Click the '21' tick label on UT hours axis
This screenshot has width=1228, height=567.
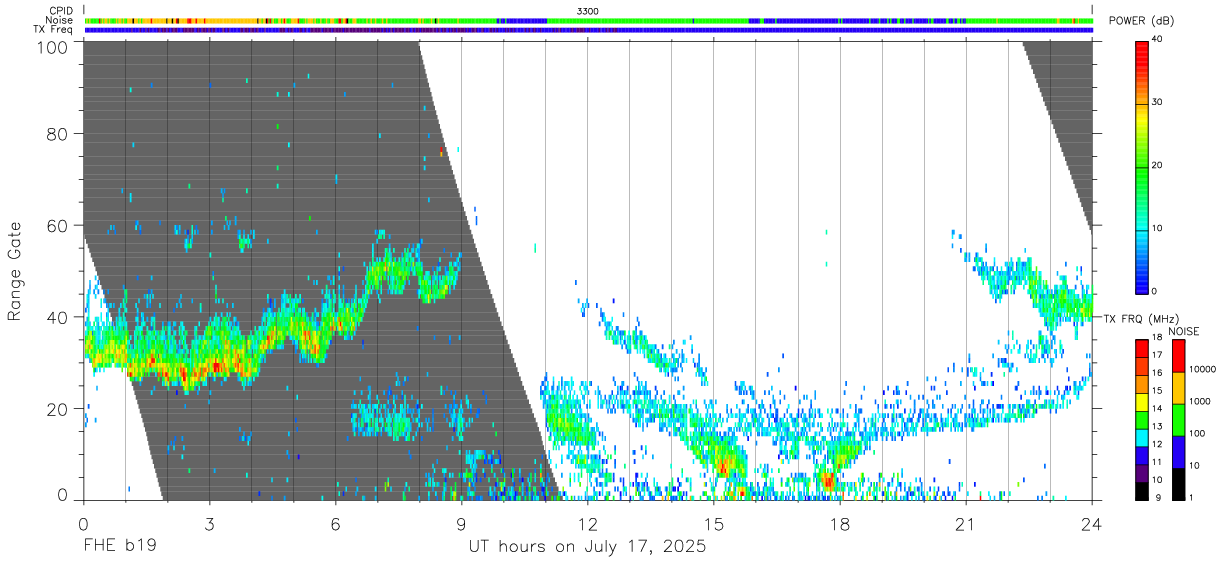tap(965, 523)
